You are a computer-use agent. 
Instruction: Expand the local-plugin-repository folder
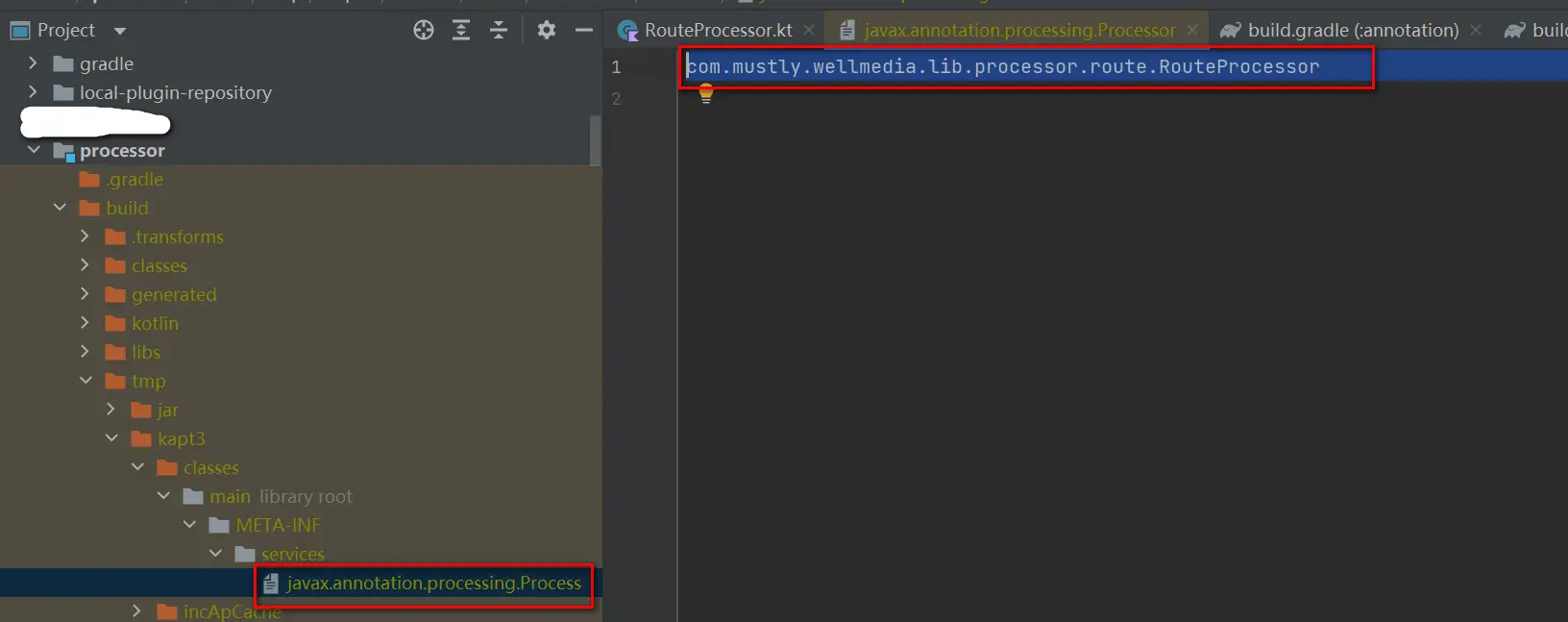[34, 92]
